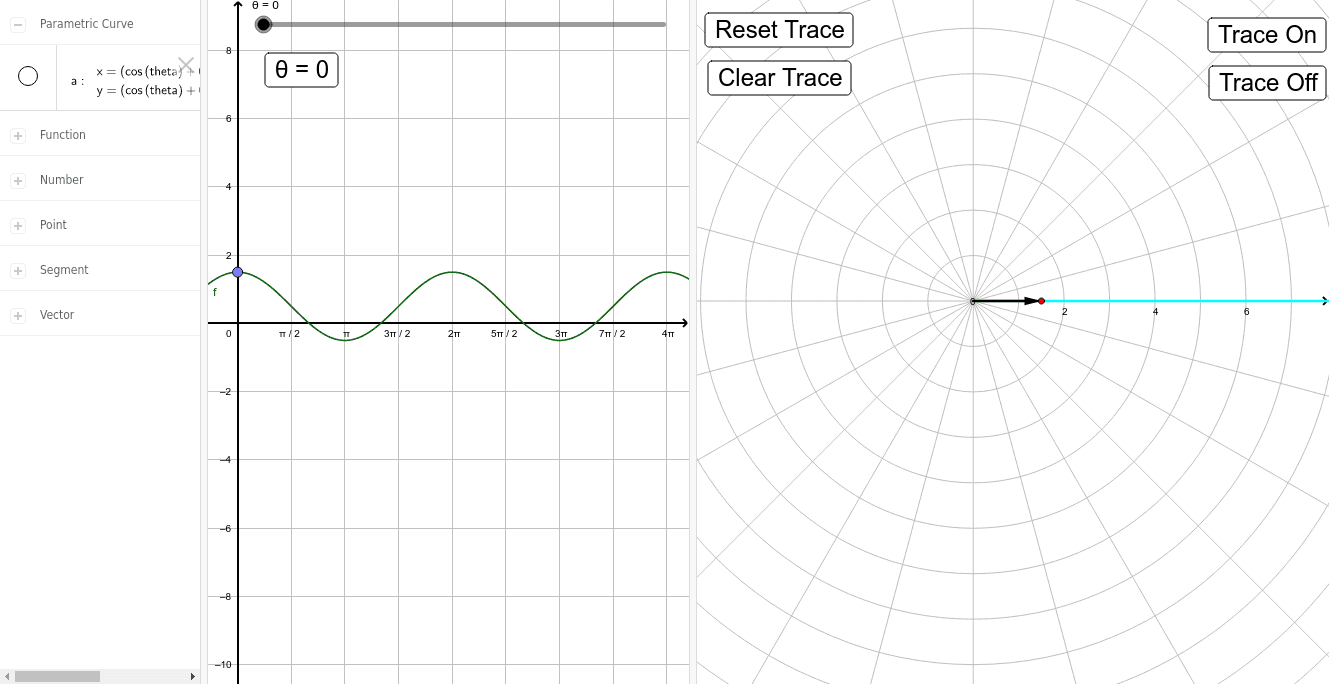Click the theta slider handle
1331x686 pixels.
coord(263,24)
